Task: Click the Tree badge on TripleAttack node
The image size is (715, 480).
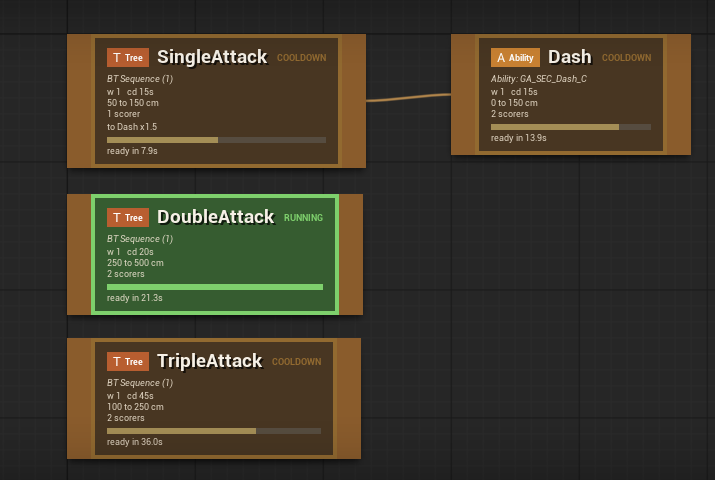Action: tap(128, 361)
